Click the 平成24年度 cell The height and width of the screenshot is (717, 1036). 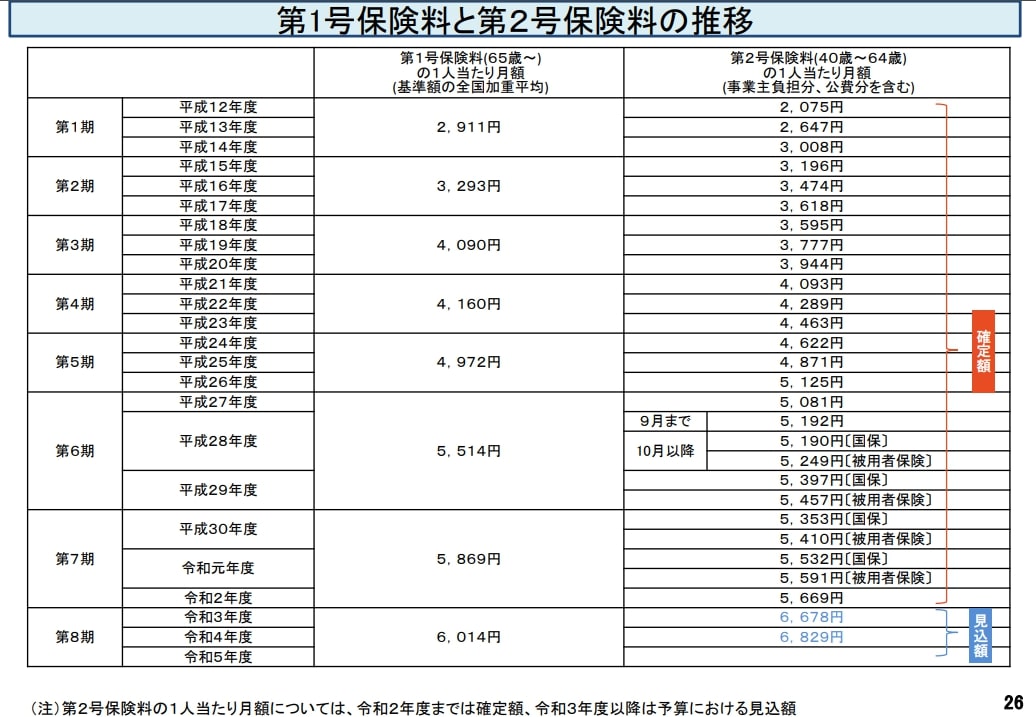[x=218, y=343]
